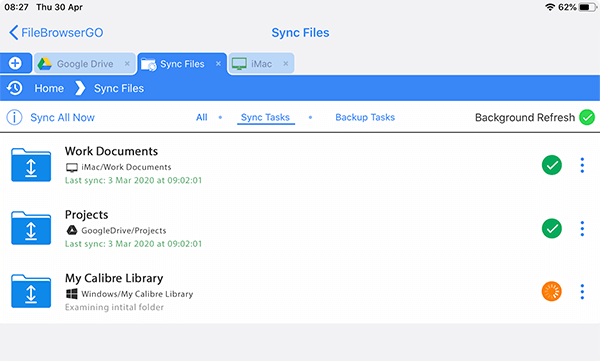This screenshot has width=600, height=361.
Task: Close the Sync Files tab
Action: point(218,64)
